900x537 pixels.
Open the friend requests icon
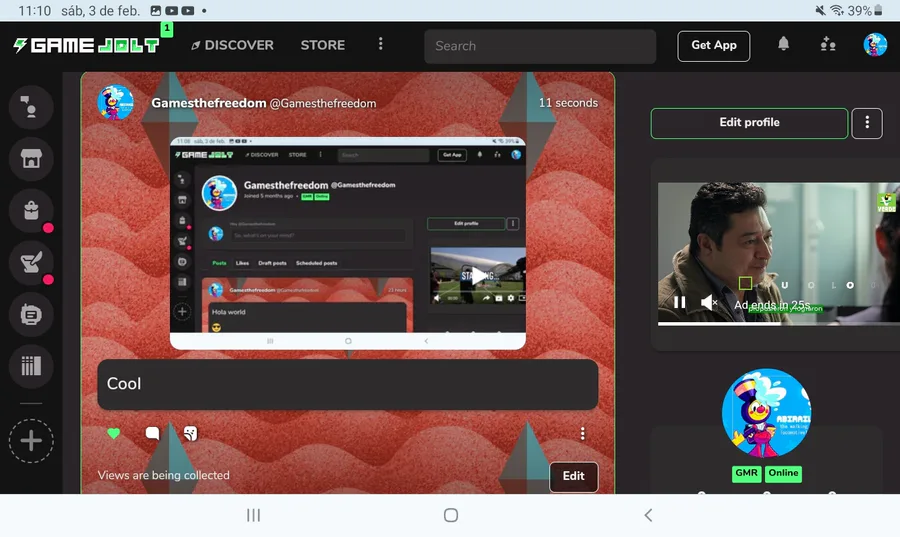click(x=828, y=44)
